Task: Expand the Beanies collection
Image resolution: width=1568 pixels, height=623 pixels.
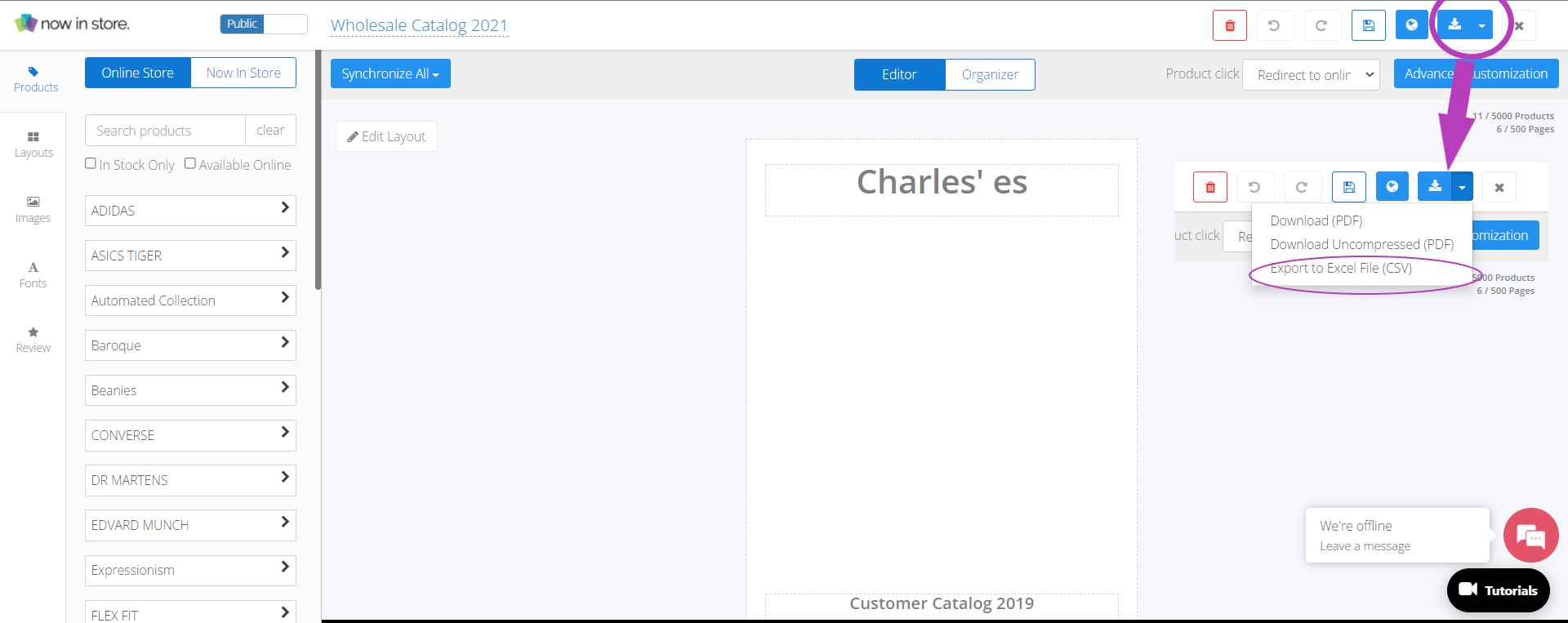Action: tap(190, 390)
